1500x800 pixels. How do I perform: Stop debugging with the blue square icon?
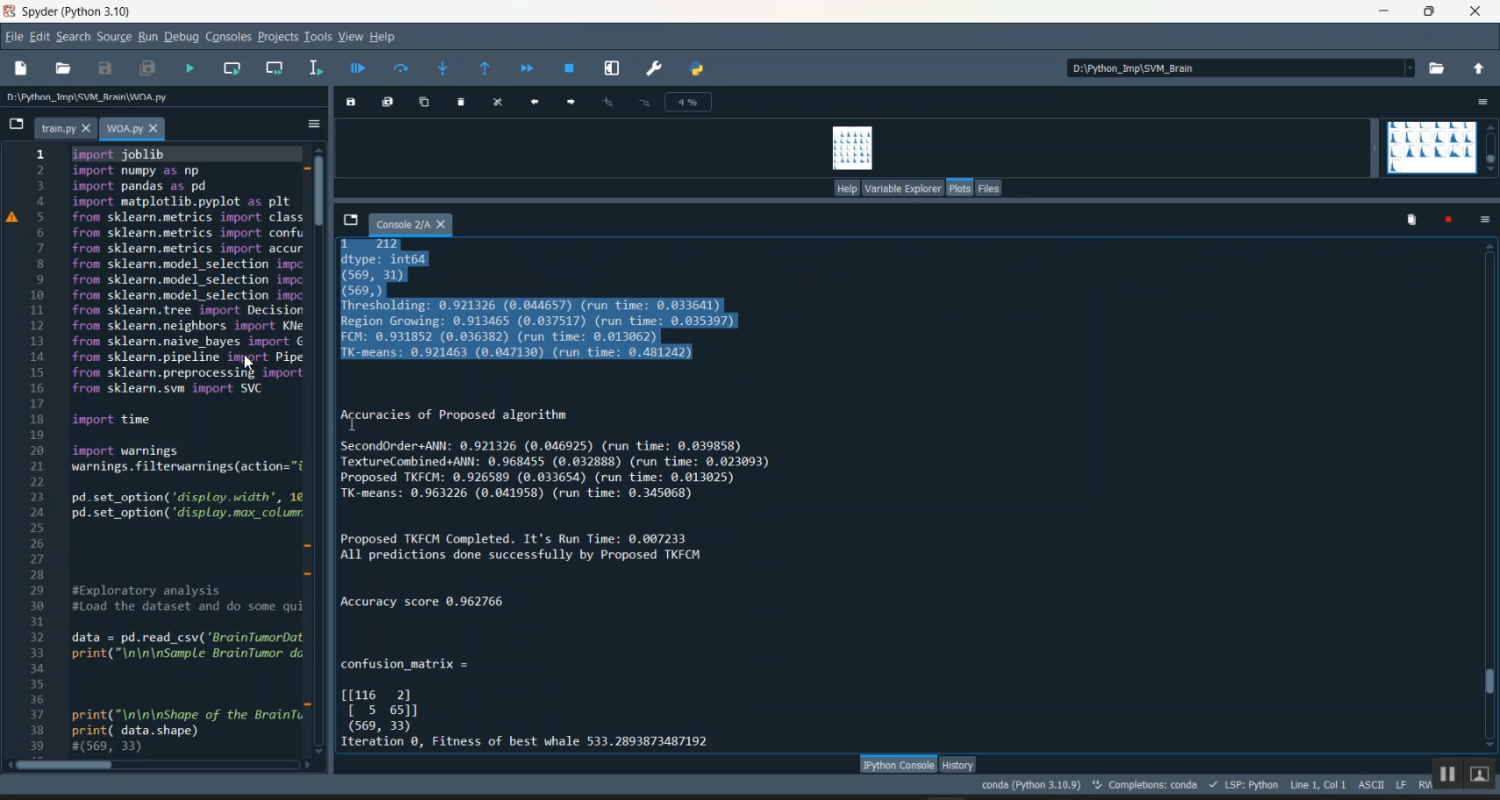(x=569, y=69)
